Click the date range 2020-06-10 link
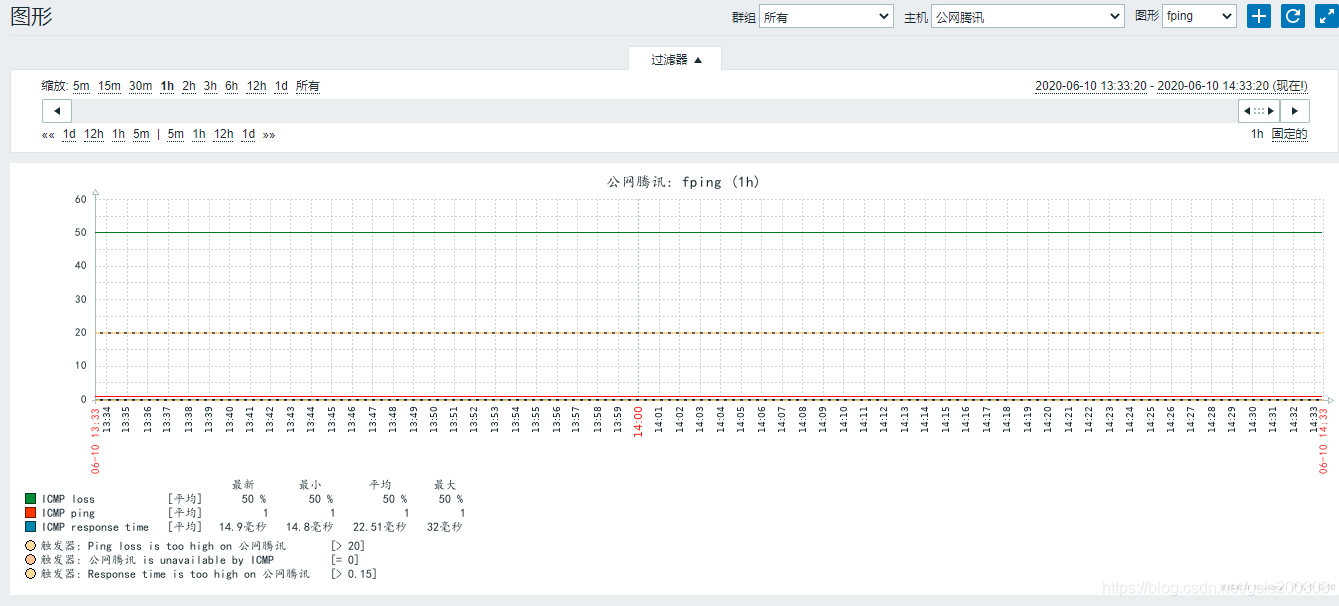The width and height of the screenshot is (1339, 606). [1171, 86]
